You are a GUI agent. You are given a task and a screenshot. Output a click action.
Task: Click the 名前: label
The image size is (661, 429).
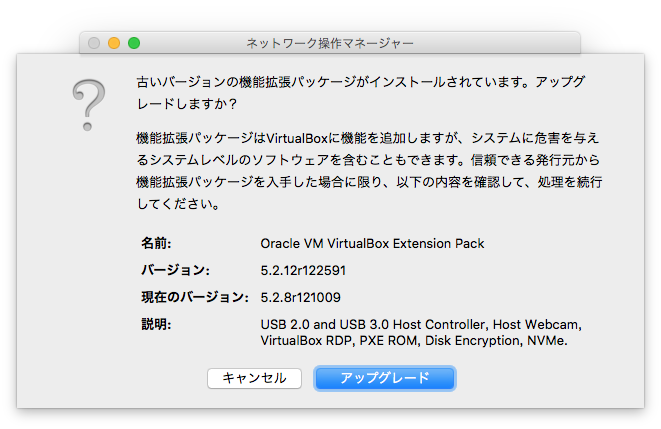156,243
